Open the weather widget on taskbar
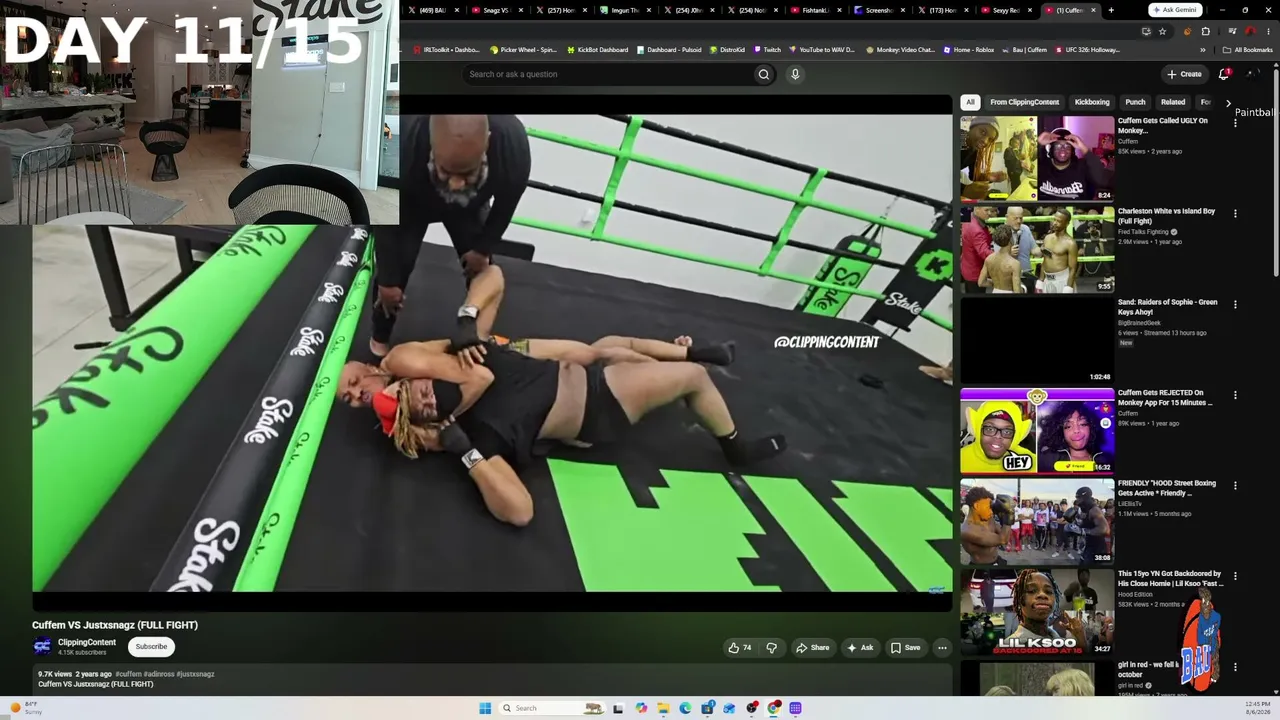 [x=26, y=708]
